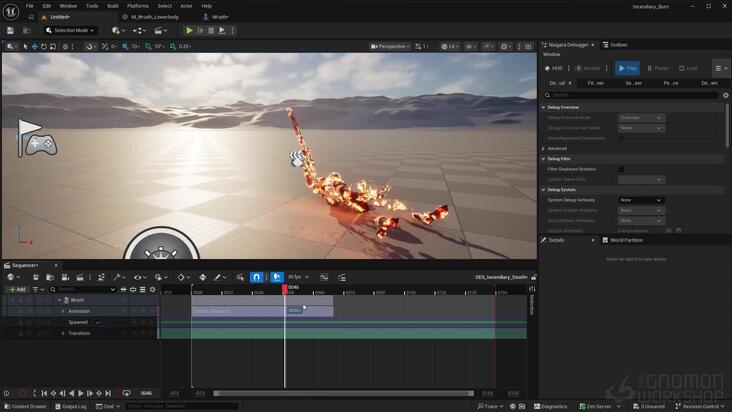Collapse the Debug Overview section

[x=543, y=107]
